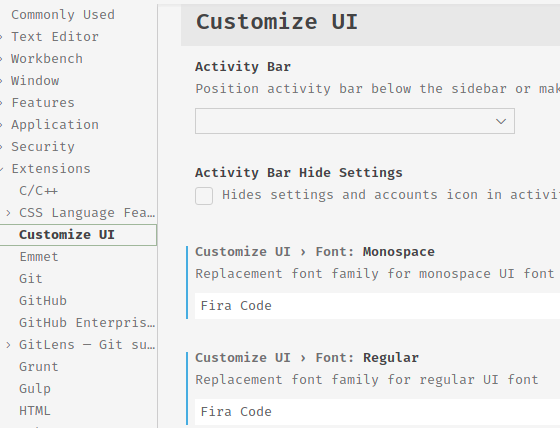
Task: Select Security in settings tree
Action: [x=43, y=147]
